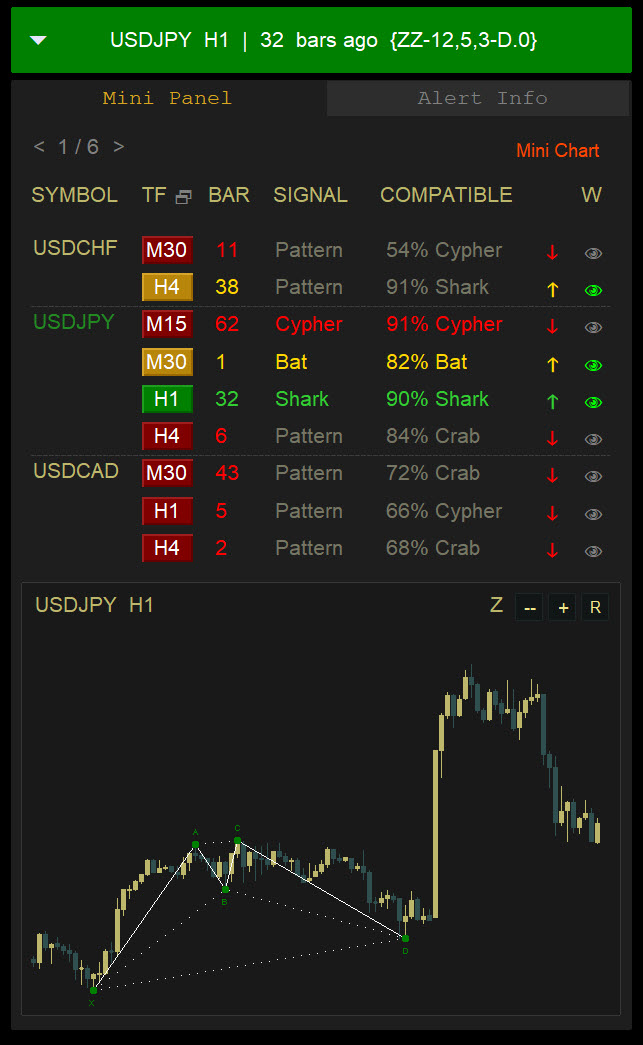Zoom in the mini chart with the plus button
The image size is (643, 1045).
(562, 607)
